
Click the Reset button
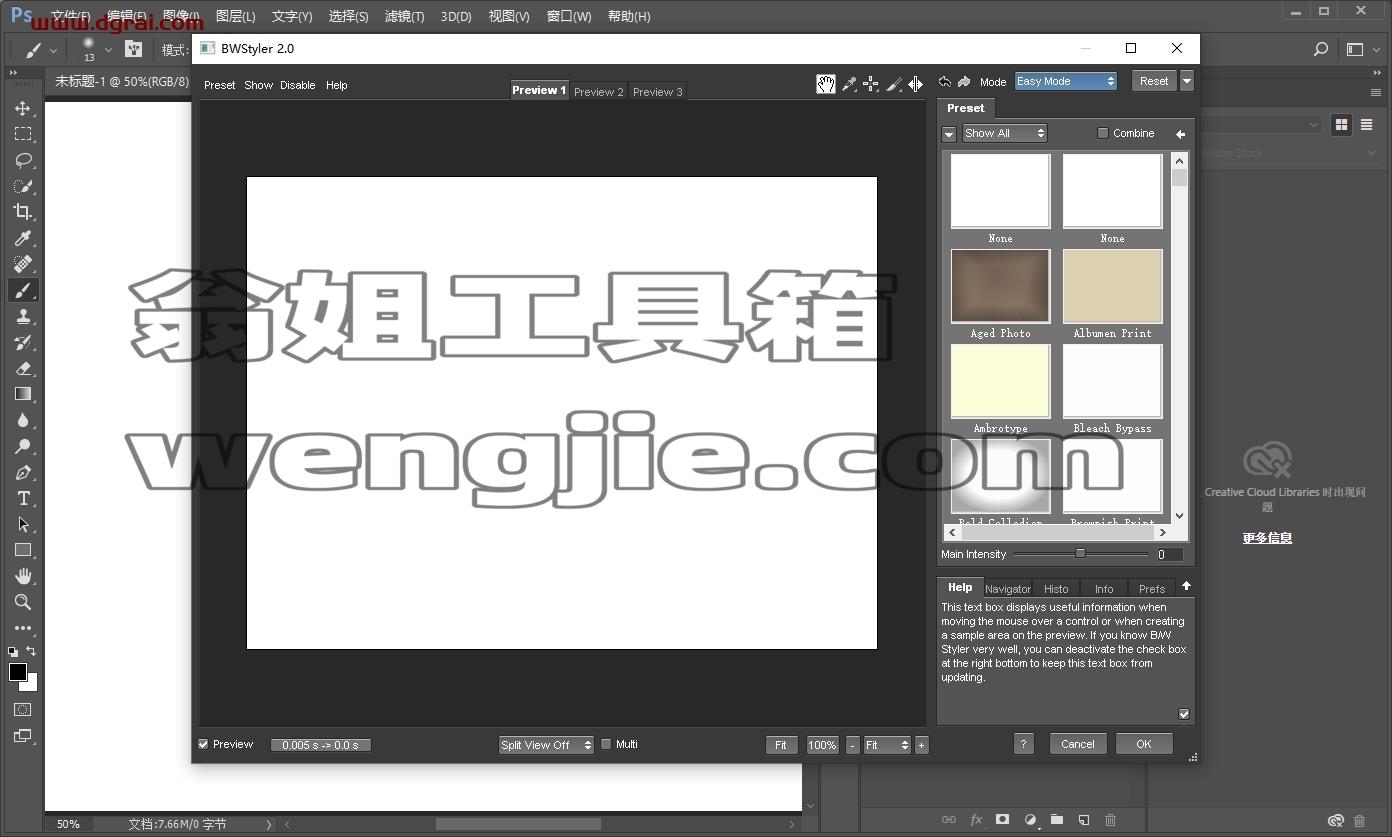pos(1154,81)
